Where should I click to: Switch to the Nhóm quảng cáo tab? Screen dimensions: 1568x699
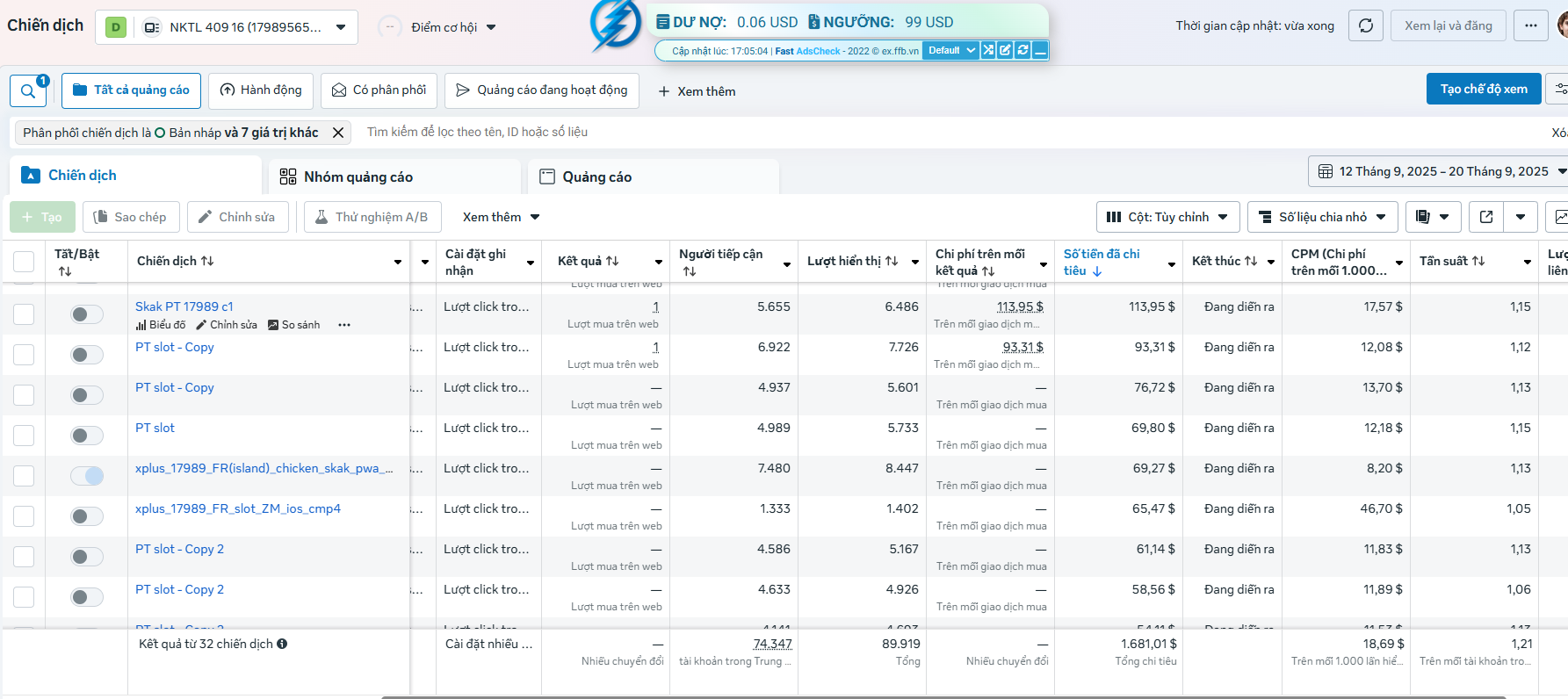point(395,177)
